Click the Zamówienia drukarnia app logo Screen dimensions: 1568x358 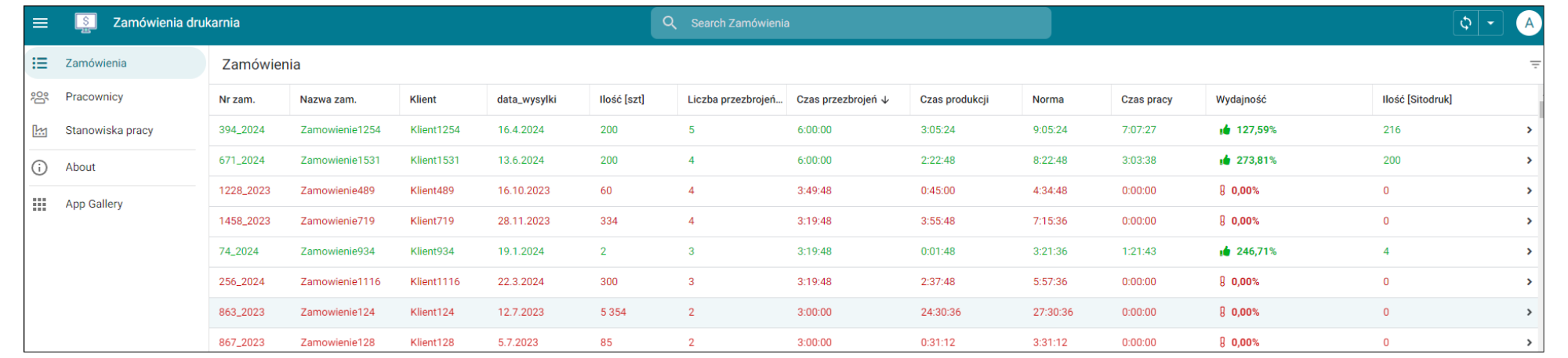coord(85,23)
